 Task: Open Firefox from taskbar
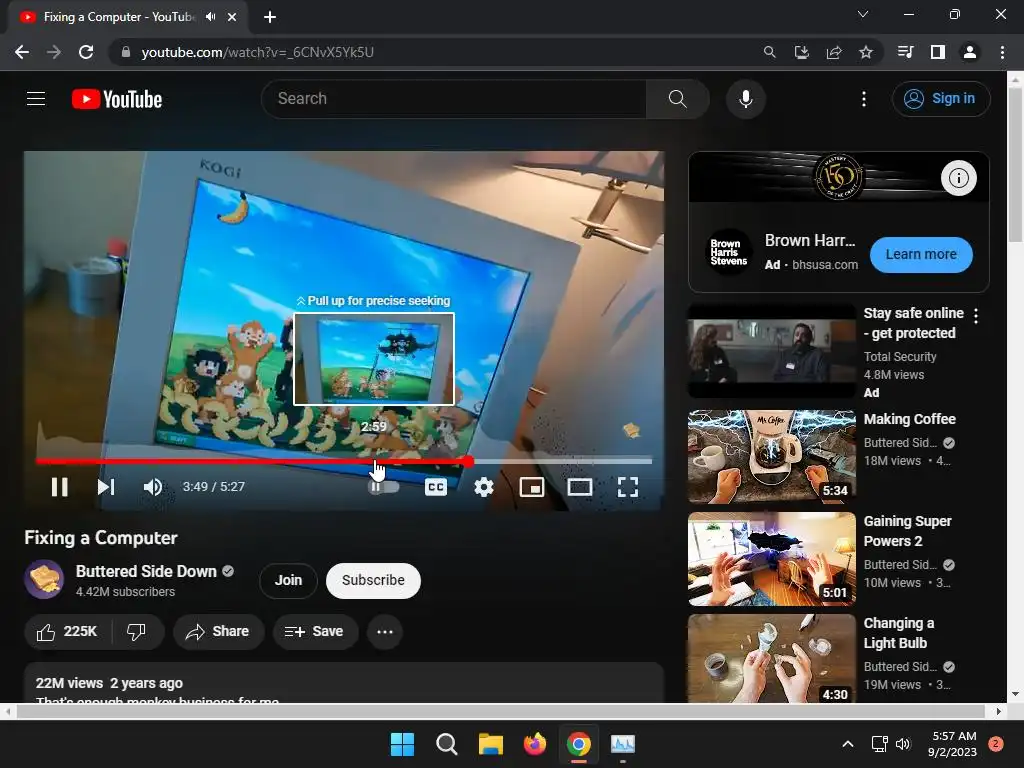[x=535, y=744]
